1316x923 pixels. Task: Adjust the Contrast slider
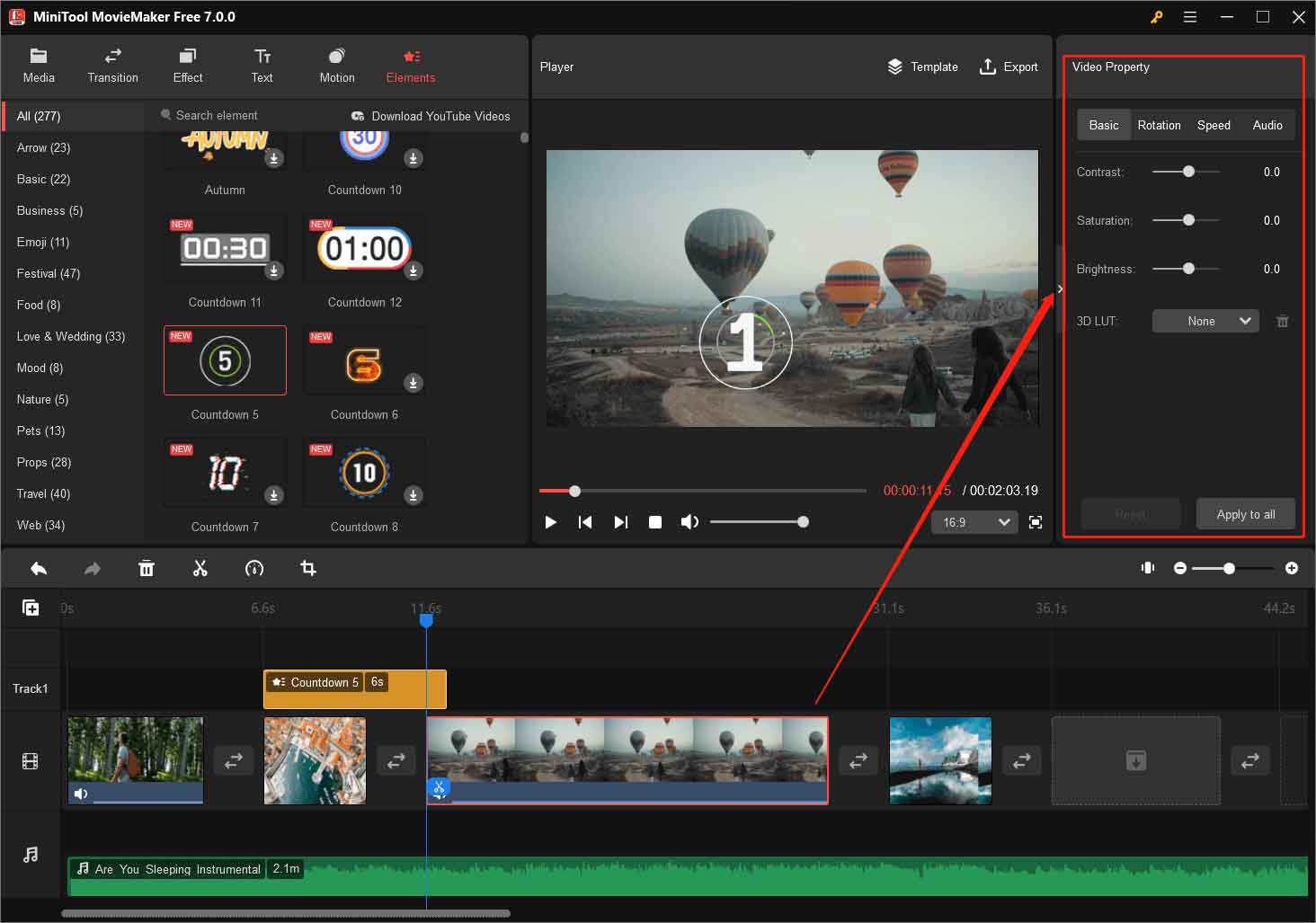coord(1187,172)
